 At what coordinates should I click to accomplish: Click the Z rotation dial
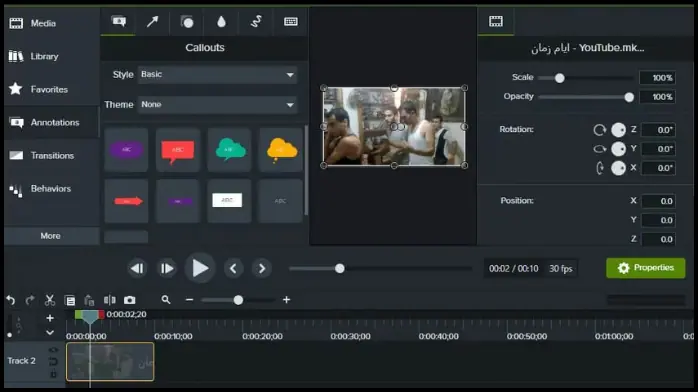pyautogui.click(x=618, y=130)
